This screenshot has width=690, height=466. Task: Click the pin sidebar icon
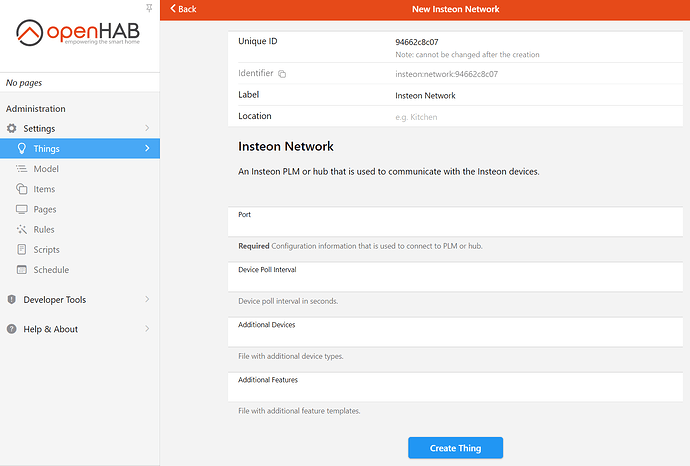pos(149,8)
